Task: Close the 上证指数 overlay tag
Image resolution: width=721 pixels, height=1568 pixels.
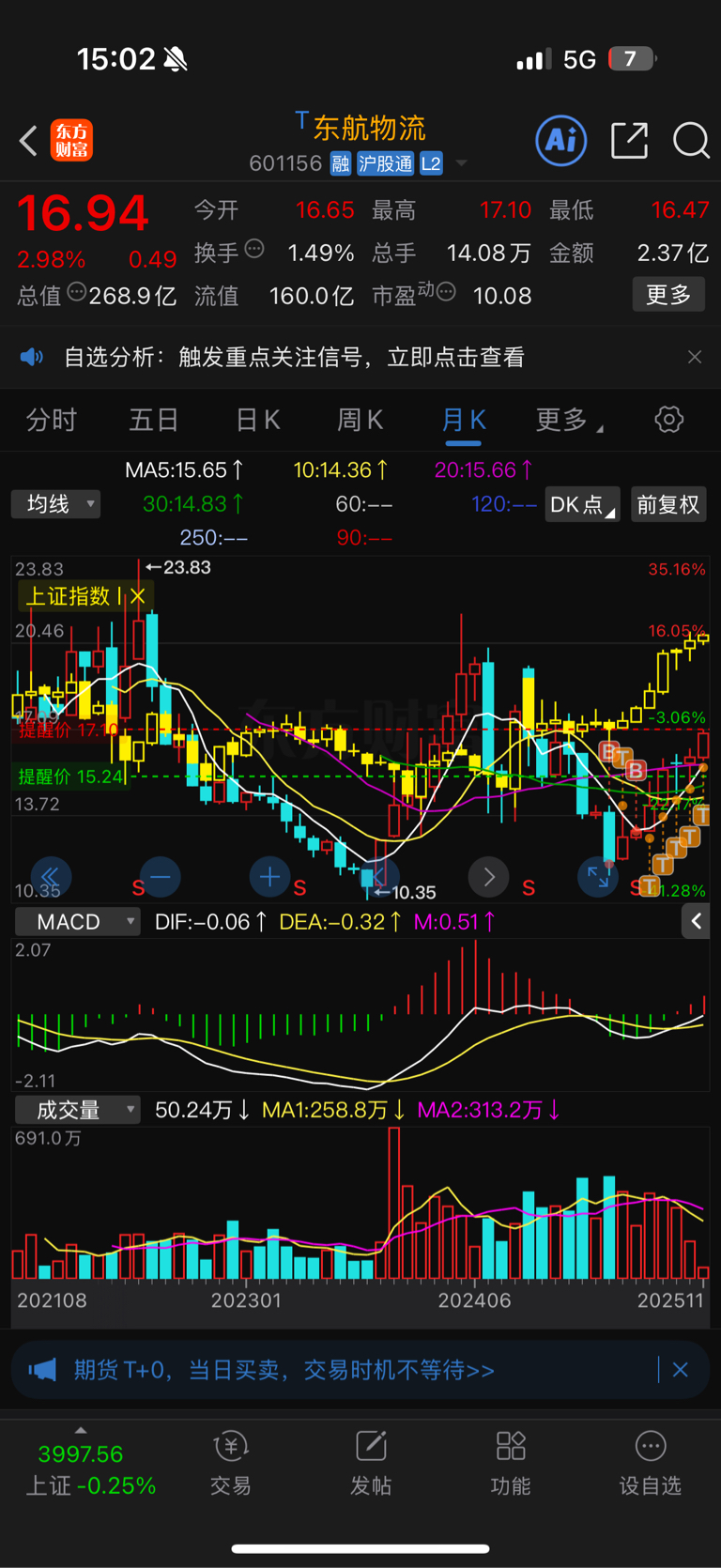Action: click(x=138, y=595)
